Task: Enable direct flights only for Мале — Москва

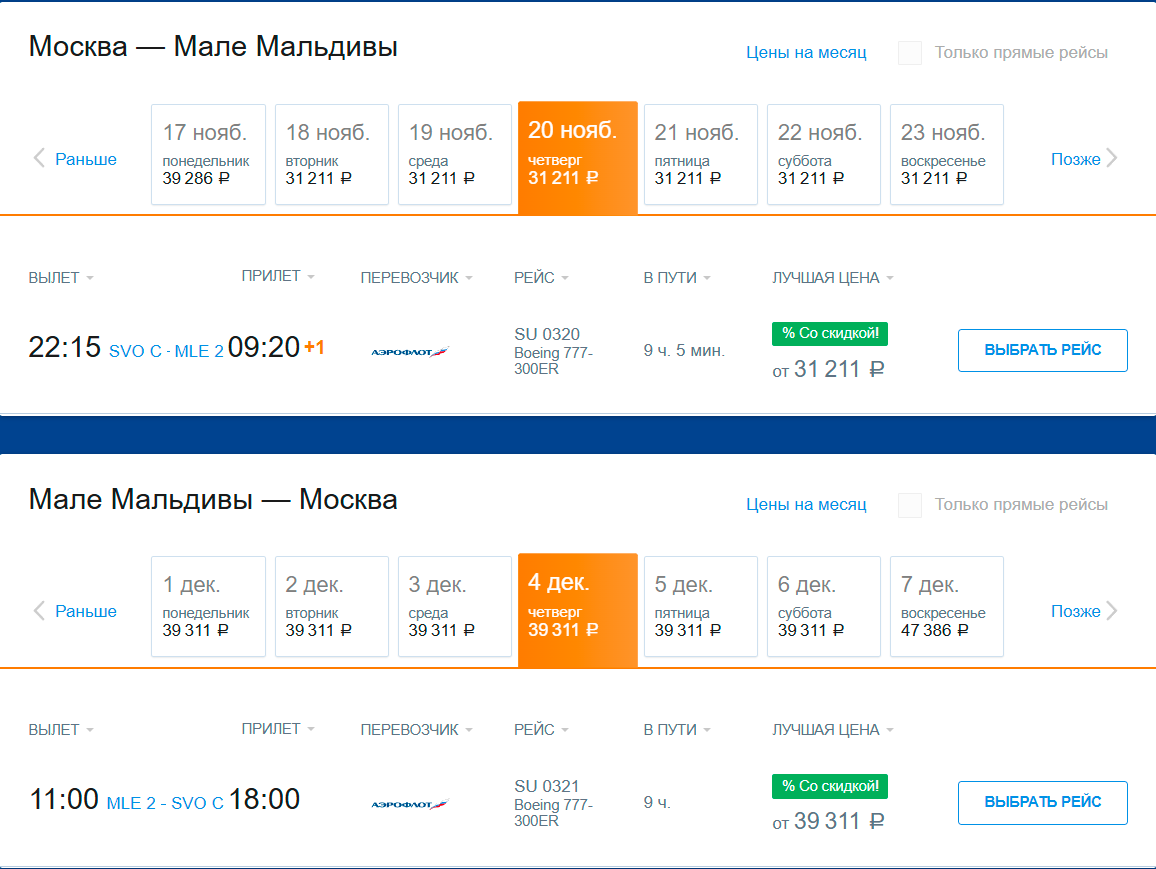Action: pyautogui.click(x=910, y=505)
